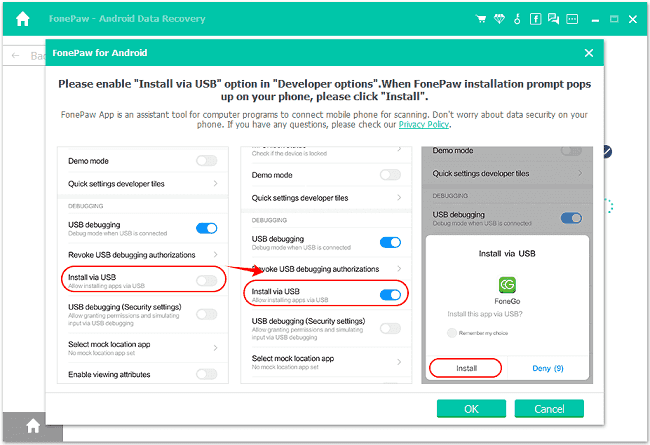
Task: Toggle enabled Install via USB in middle panel
Action: coord(391,295)
